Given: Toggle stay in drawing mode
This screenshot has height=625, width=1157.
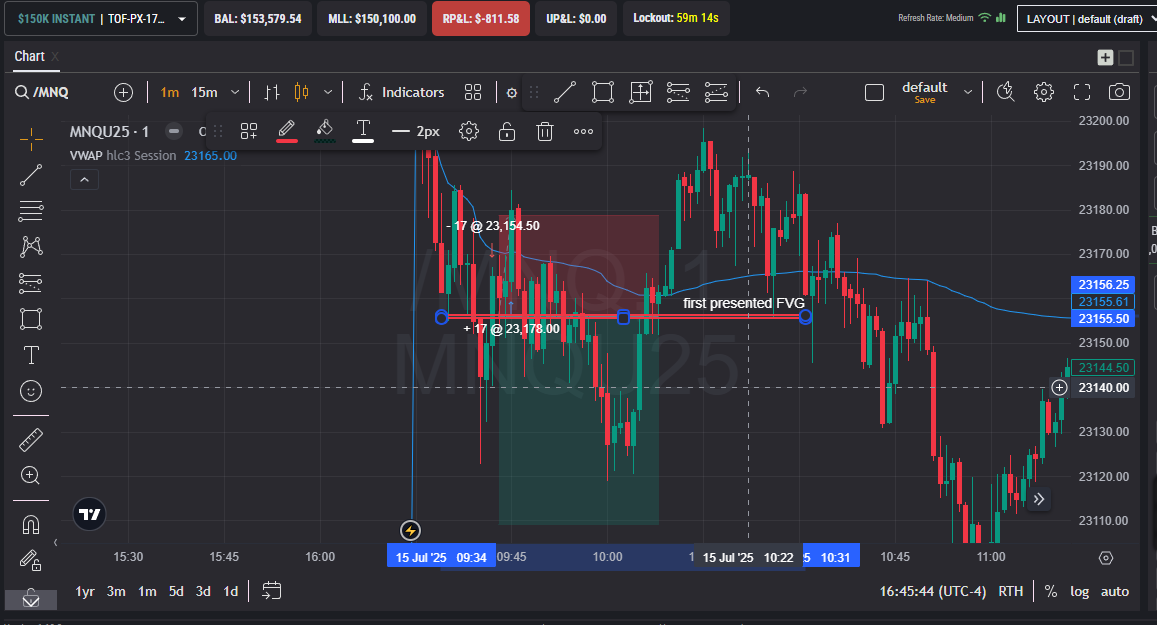Looking at the screenshot, I should (x=31, y=561).
